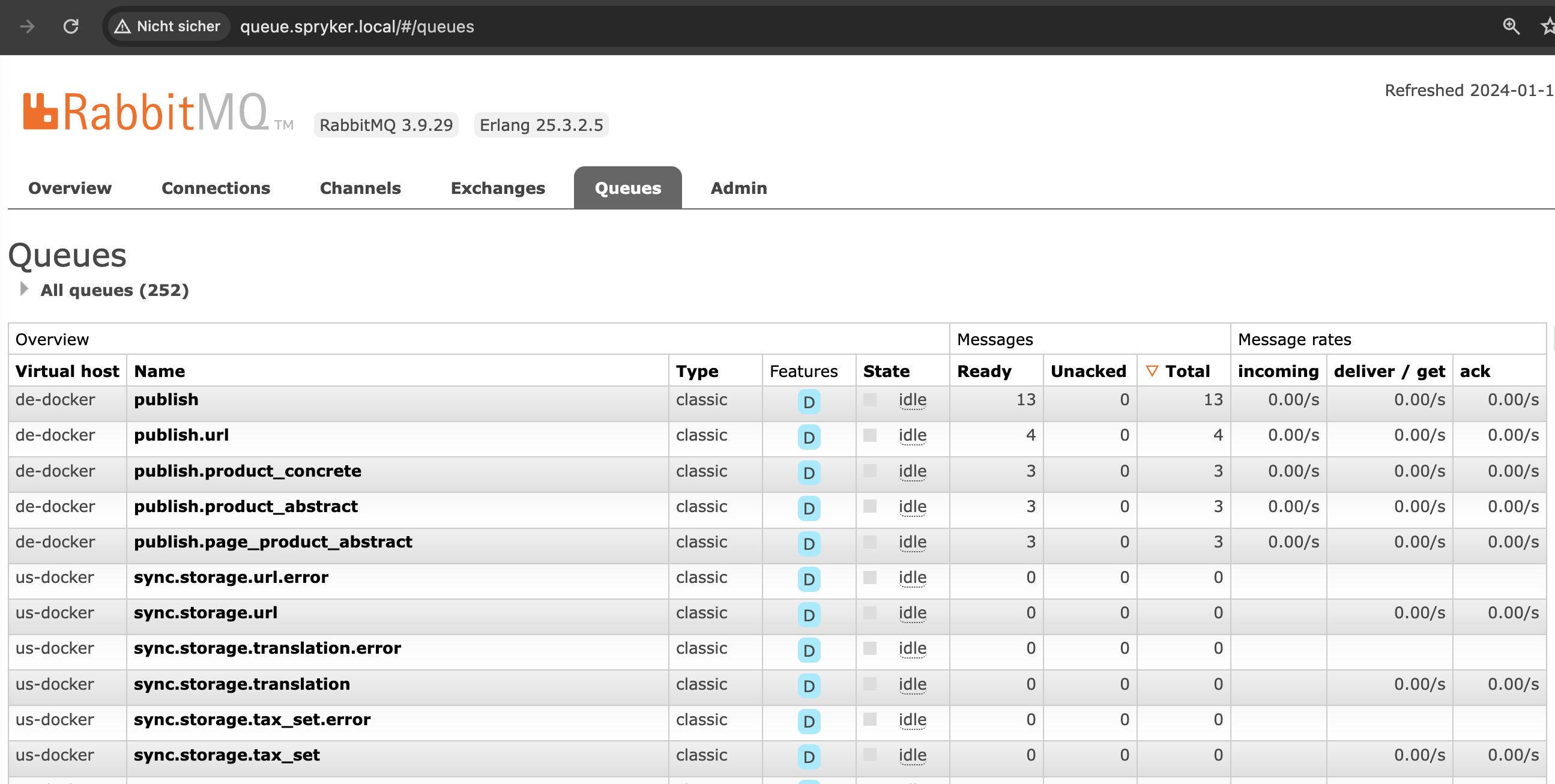
Task: Click the D badge in sync.storage.tax_set.error row
Action: (x=809, y=722)
